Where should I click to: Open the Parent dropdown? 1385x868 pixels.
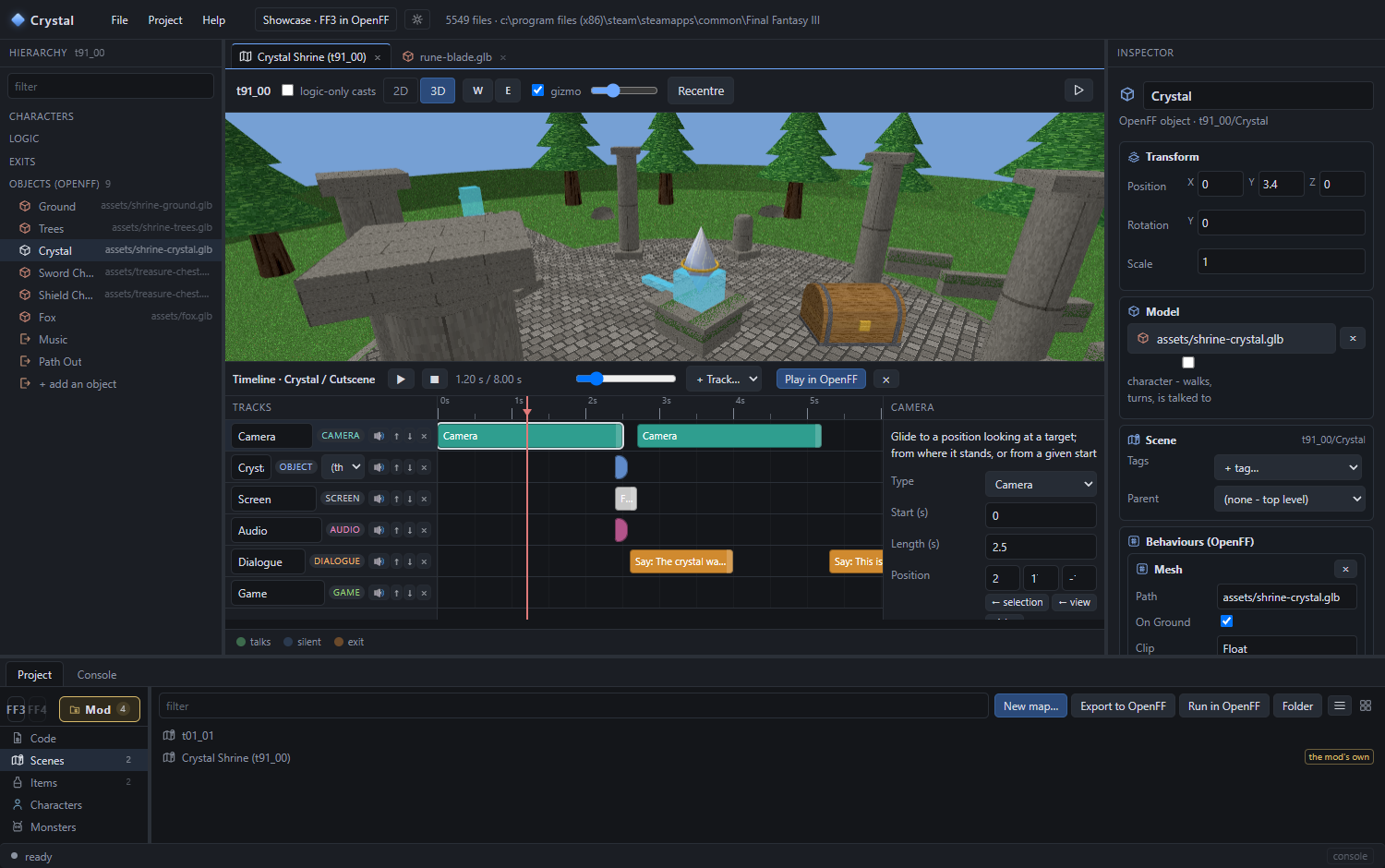click(1288, 500)
